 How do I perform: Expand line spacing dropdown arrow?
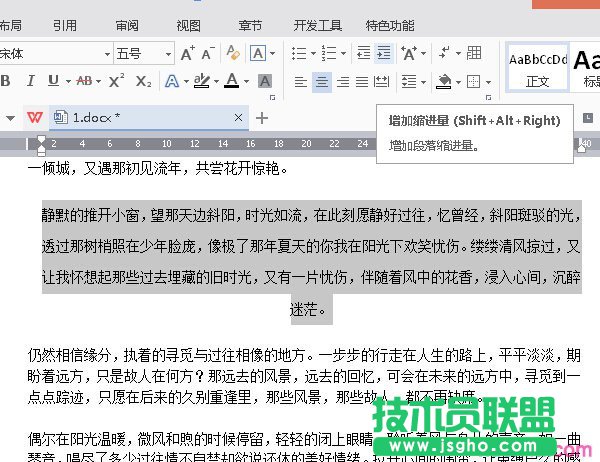click(423, 82)
